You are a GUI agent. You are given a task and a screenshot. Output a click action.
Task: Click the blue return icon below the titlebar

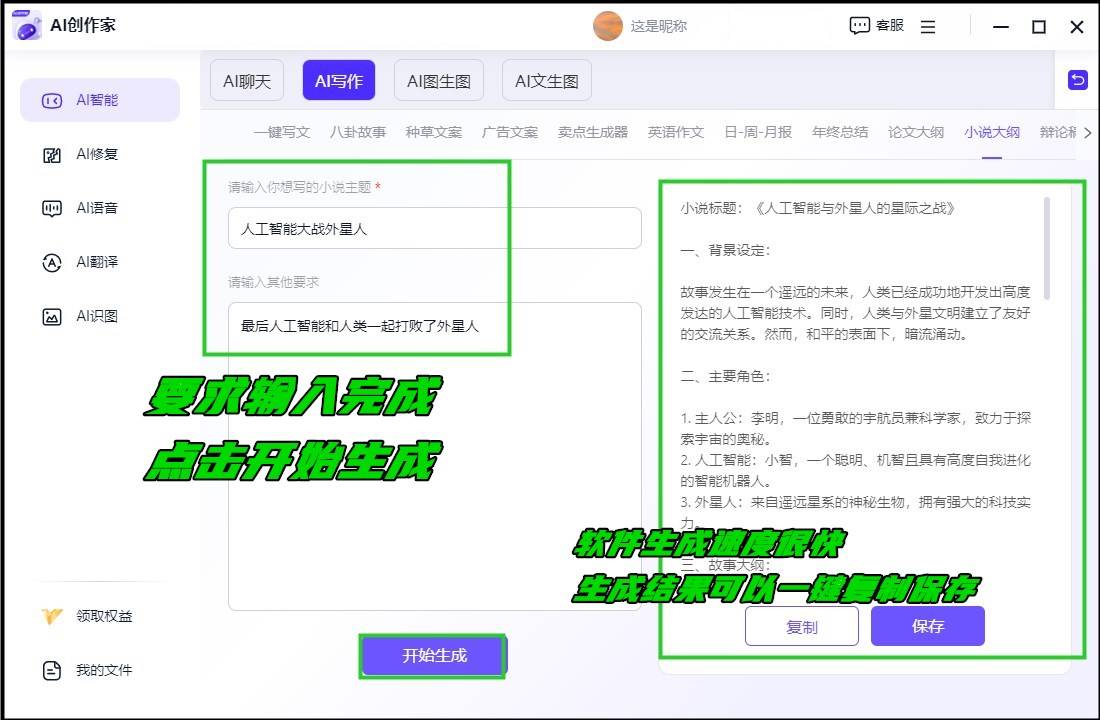click(x=1077, y=80)
